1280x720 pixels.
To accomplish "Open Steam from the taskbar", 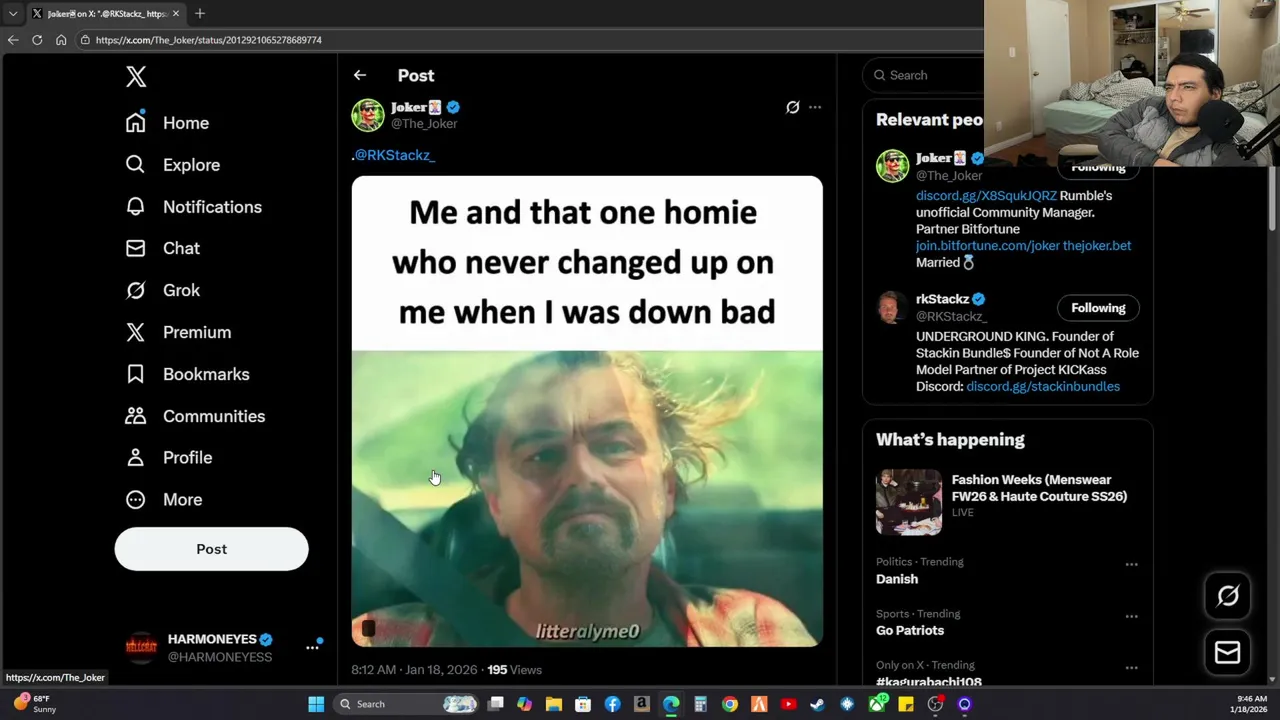I will pos(817,704).
